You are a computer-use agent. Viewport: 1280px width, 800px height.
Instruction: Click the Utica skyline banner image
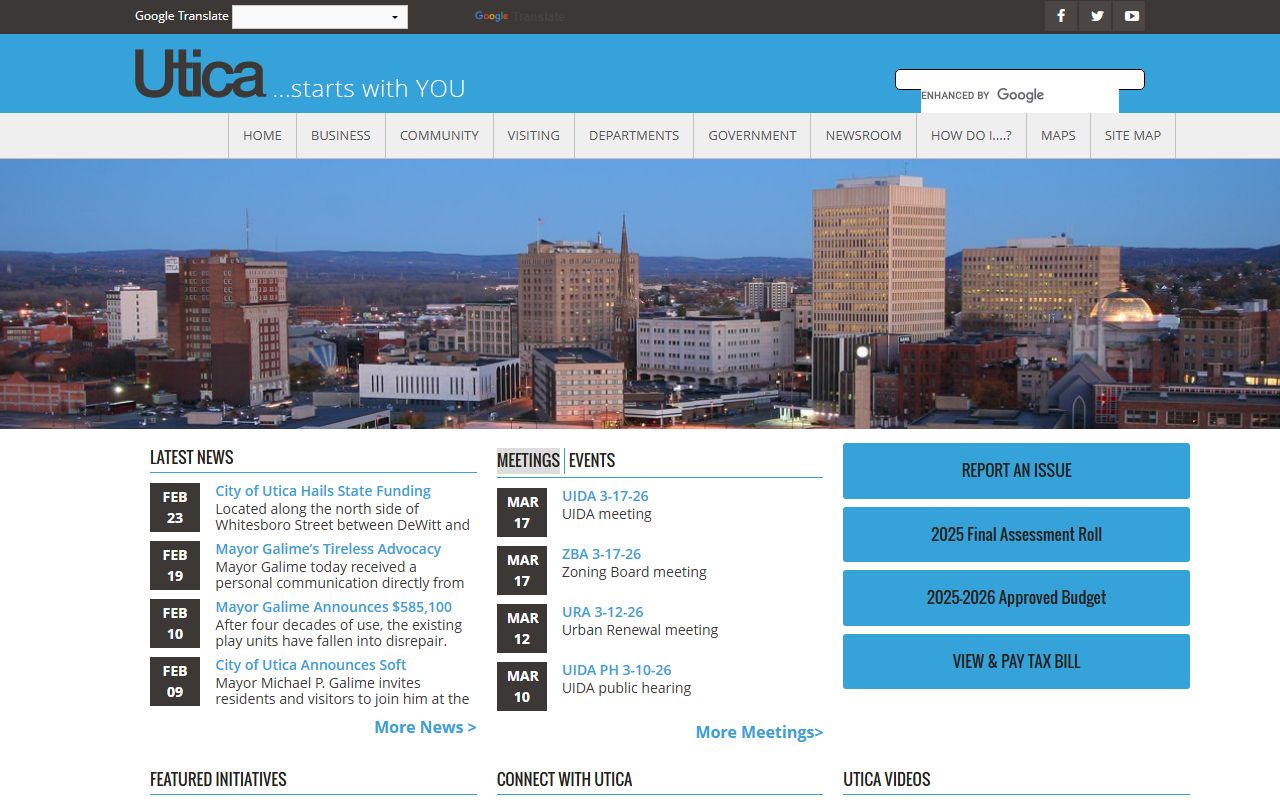pos(640,294)
